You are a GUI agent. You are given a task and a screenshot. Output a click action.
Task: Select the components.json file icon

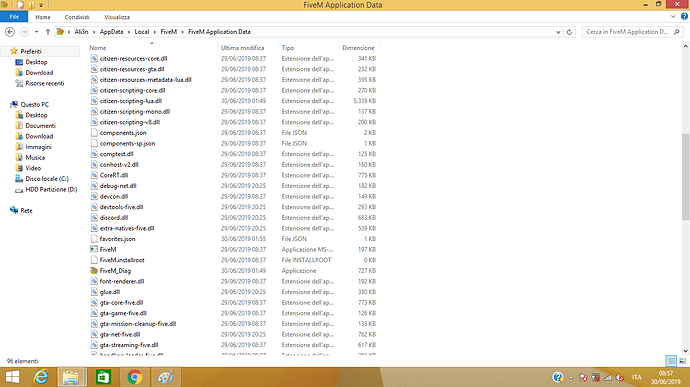[x=94, y=133]
